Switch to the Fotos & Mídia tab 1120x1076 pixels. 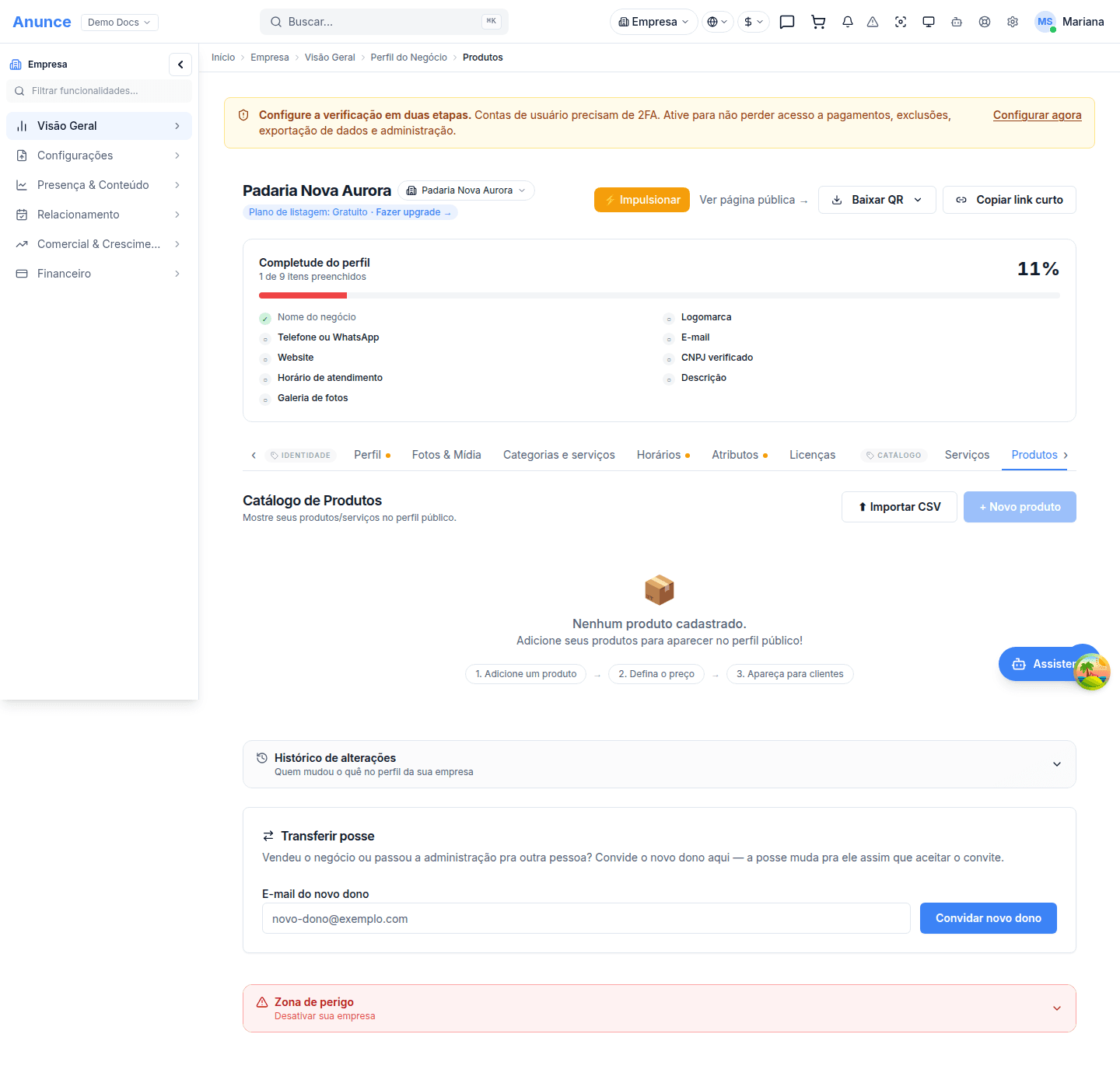click(446, 455)
